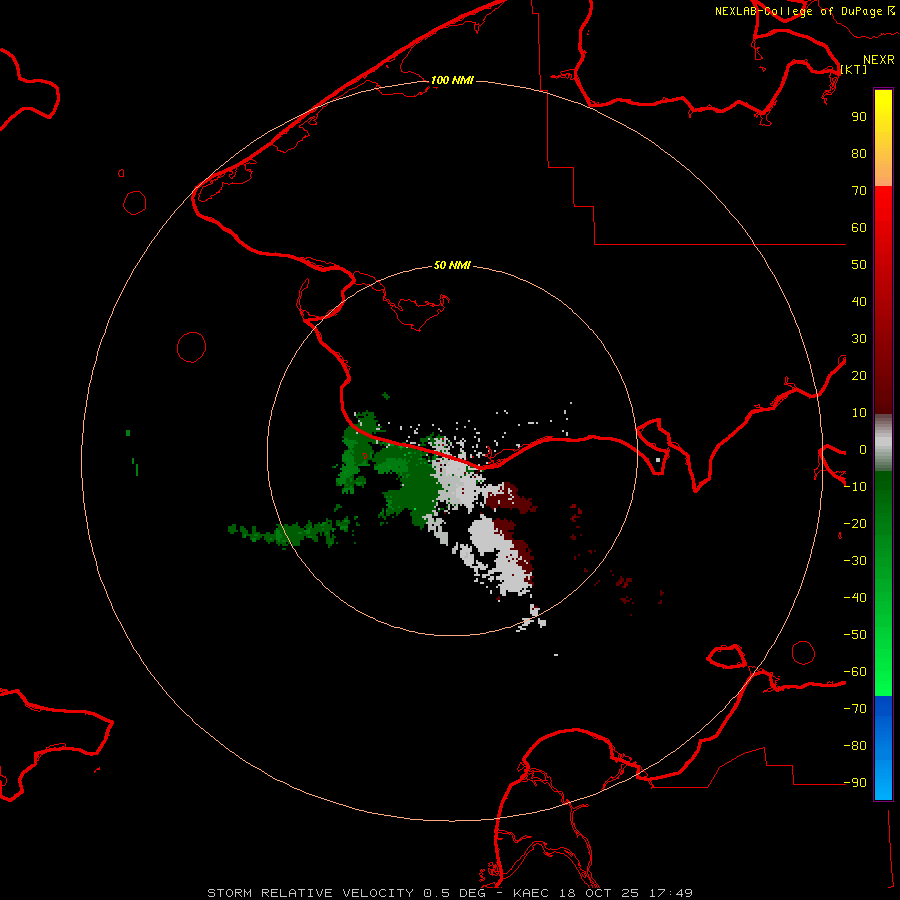Click the "50 NMI" range ring label
The image size is (900, 900).
coord(452,265)
